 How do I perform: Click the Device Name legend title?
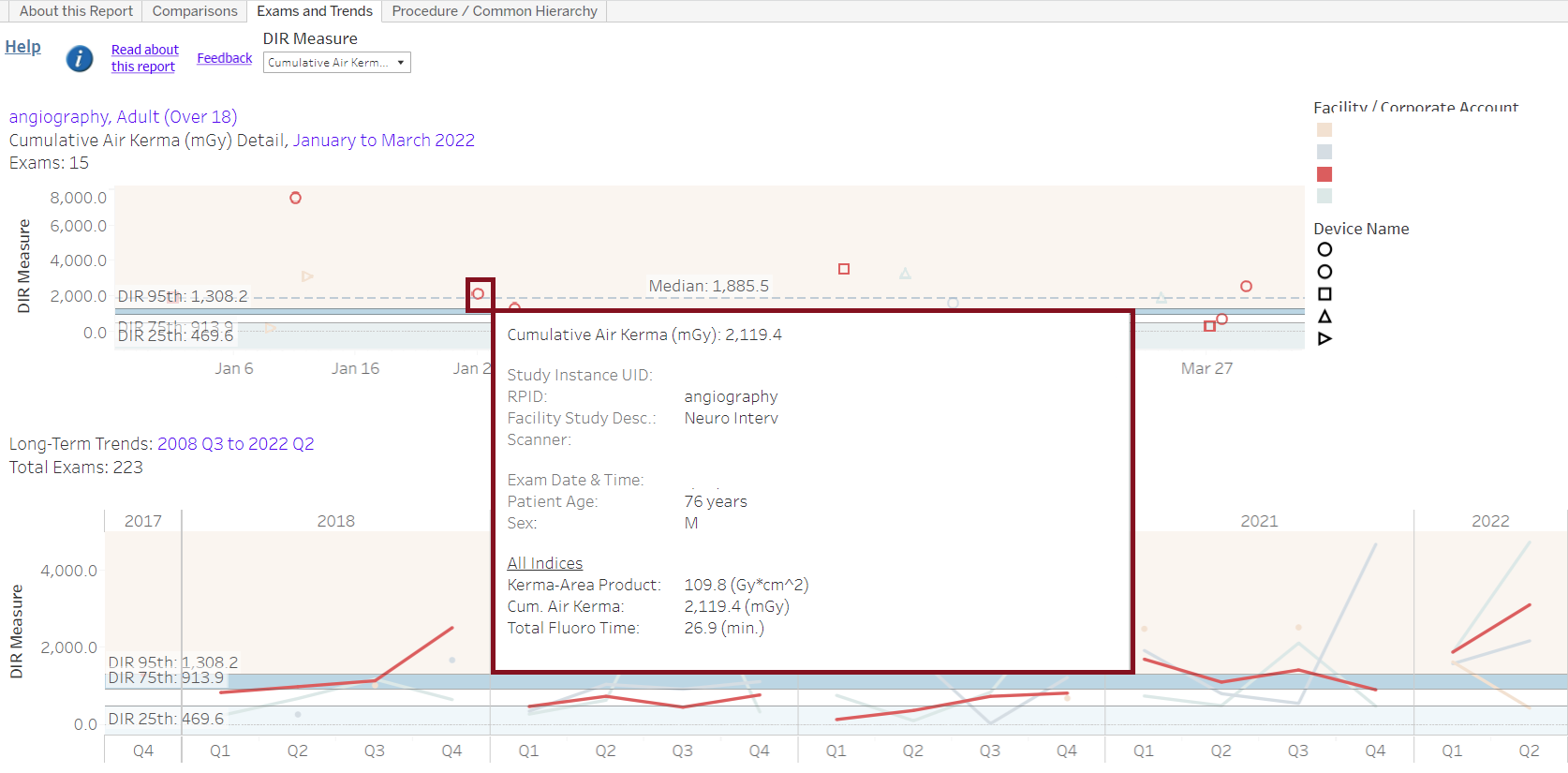pos(1361,229)
